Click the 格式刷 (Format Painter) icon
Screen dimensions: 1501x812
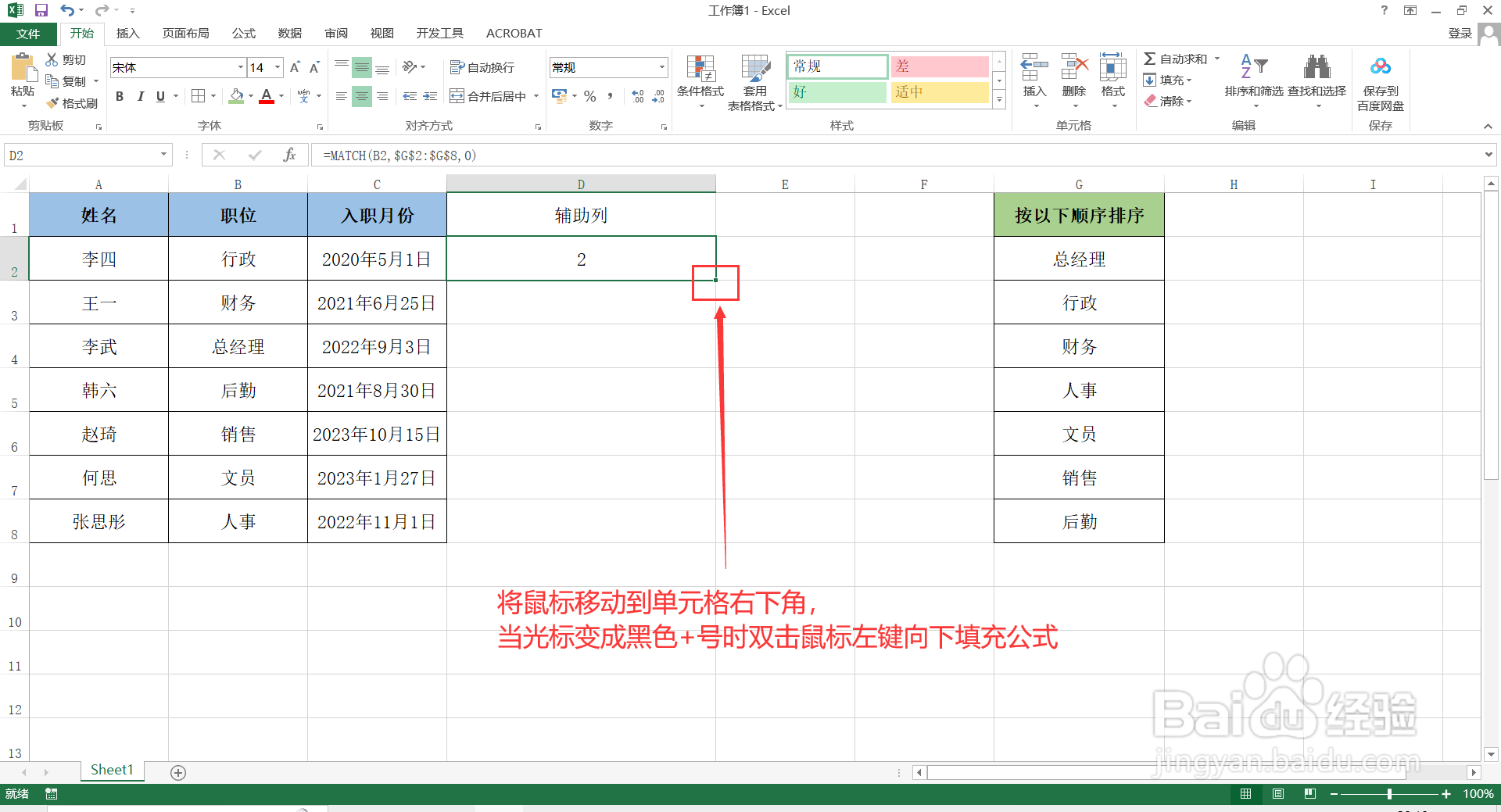click(x=52, y=102)
